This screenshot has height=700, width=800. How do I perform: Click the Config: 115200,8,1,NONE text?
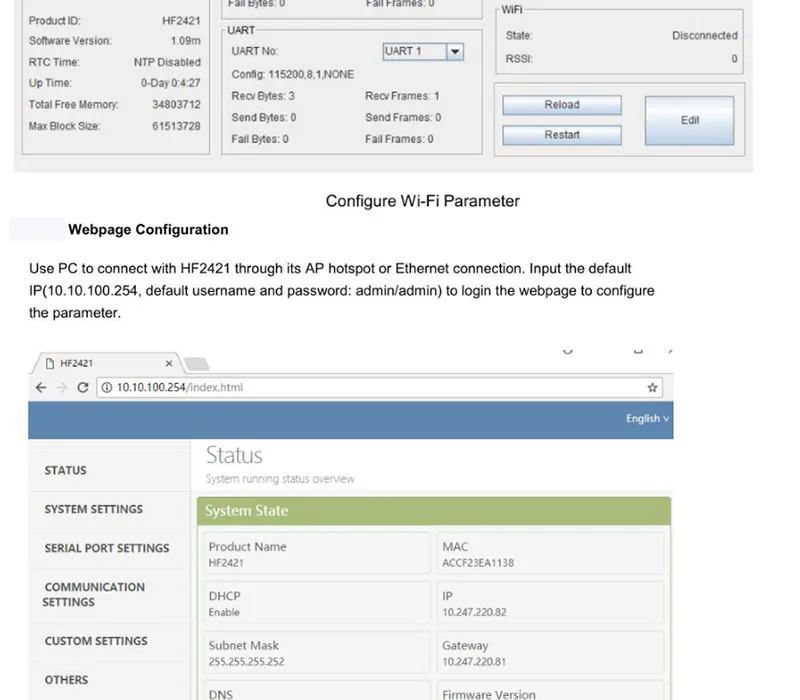293,74
